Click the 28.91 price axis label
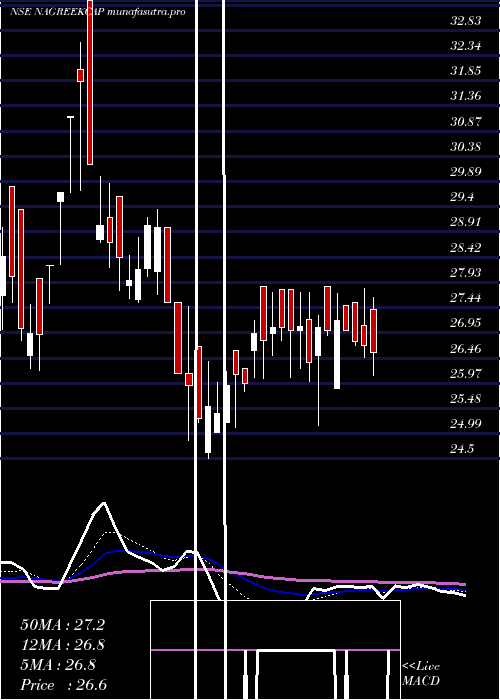The height and width of the screenshot is (700, 500). 466,222
